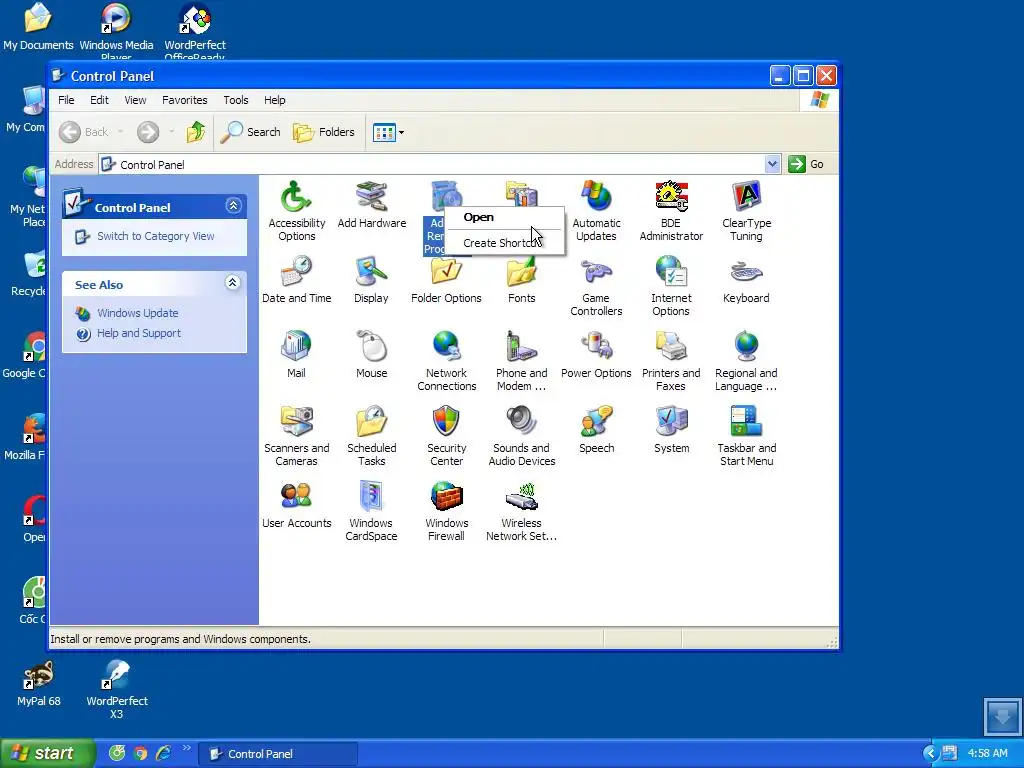Select Scanners and Cameras icon
This screenshot has height=768, width=1024.
pos(296,436)
